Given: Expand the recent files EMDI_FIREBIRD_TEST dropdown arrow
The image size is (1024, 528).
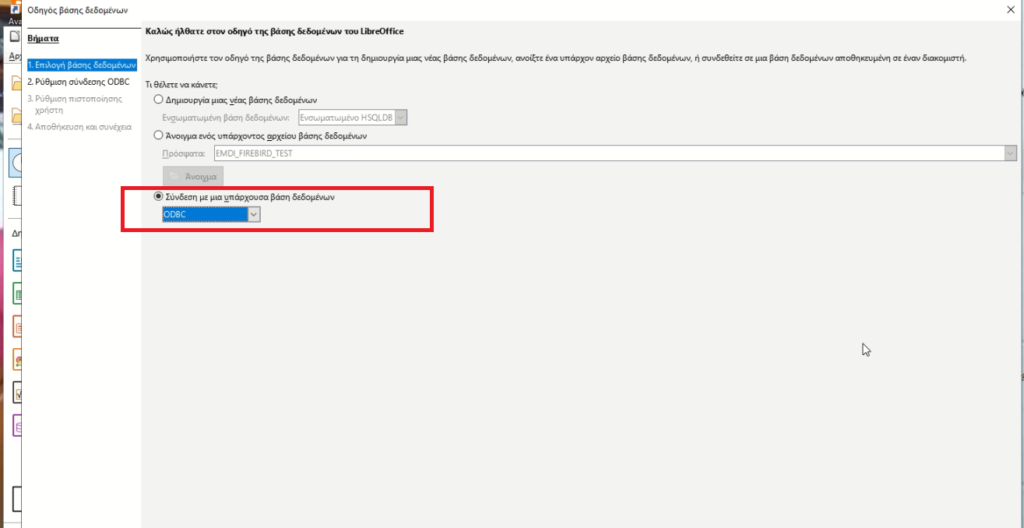Looking at the screenshot, I should pos(1010,152).
